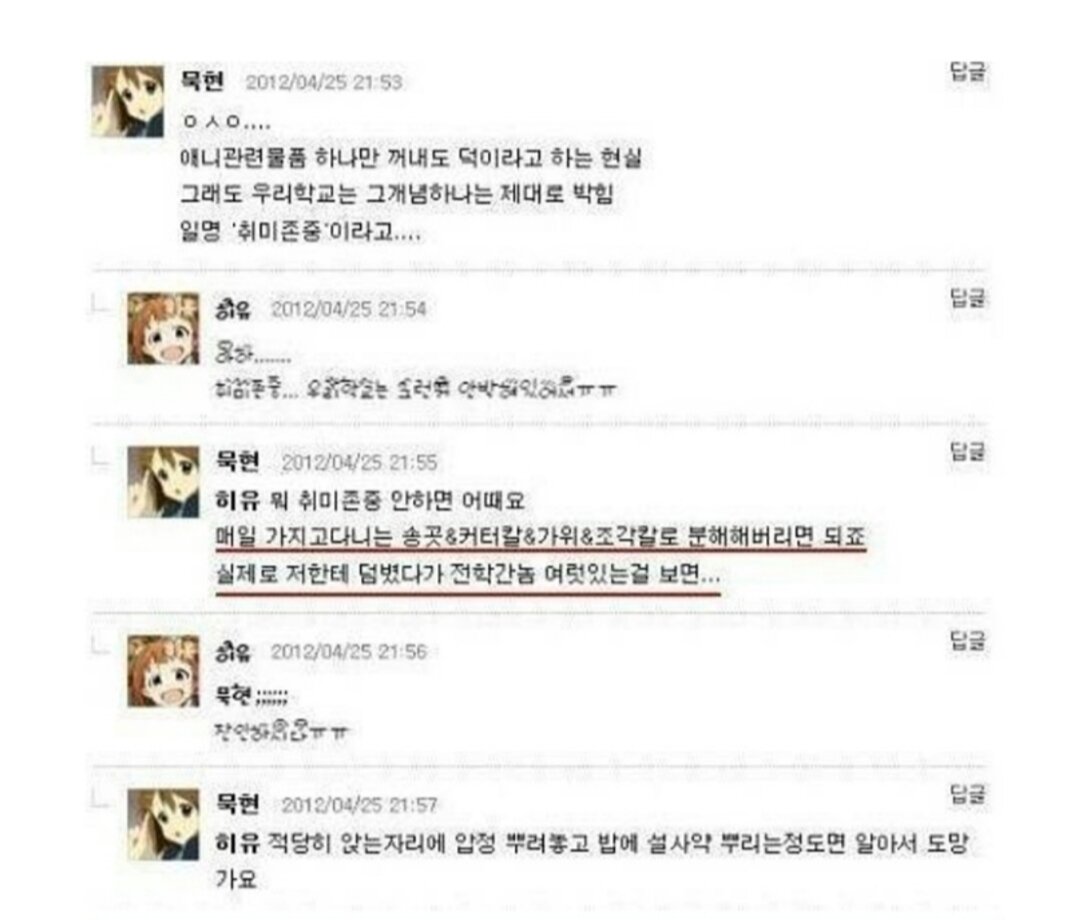Select 답글 next to the 21:56 reply
Screen dimensions: 1080x920
point(968,640)
